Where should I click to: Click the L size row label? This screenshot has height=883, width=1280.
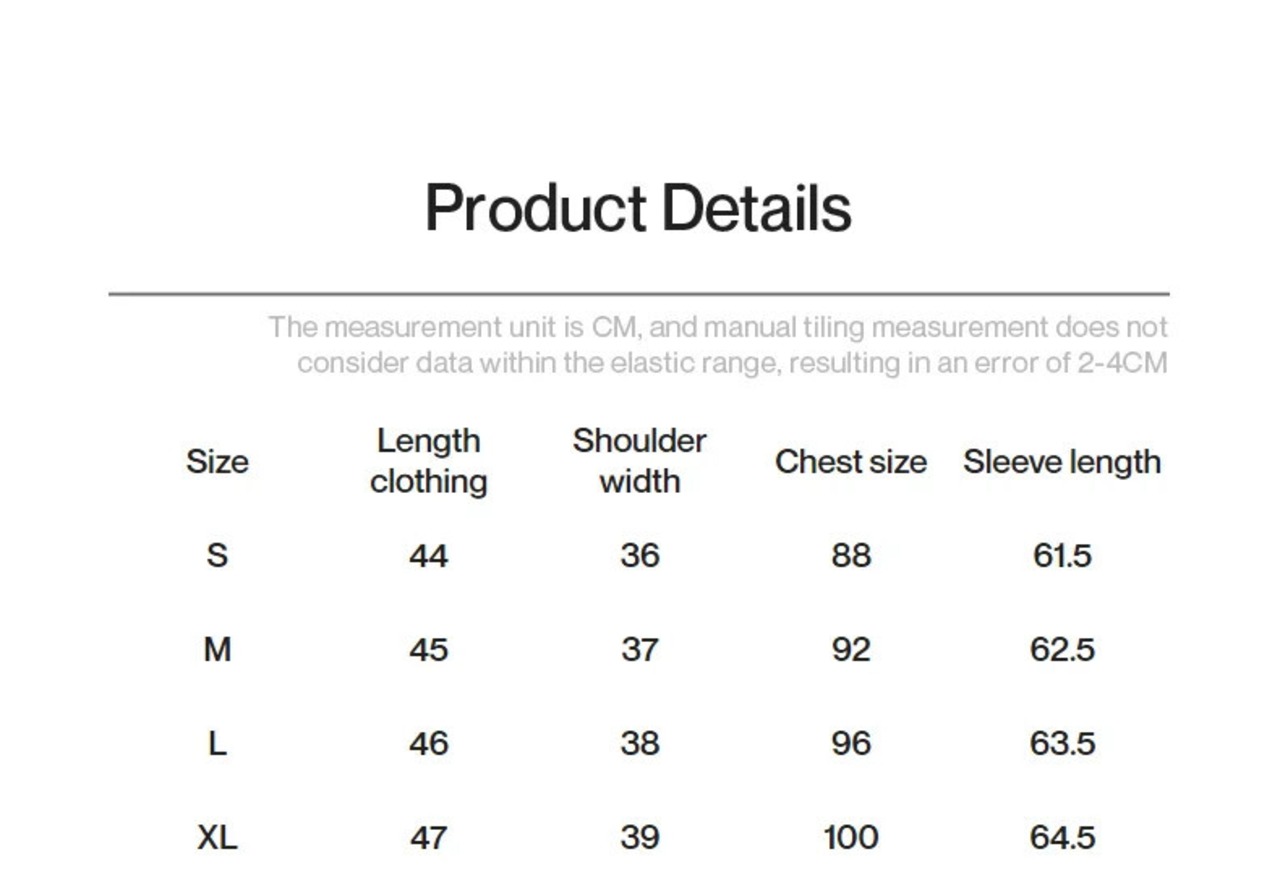click(217, 744)
